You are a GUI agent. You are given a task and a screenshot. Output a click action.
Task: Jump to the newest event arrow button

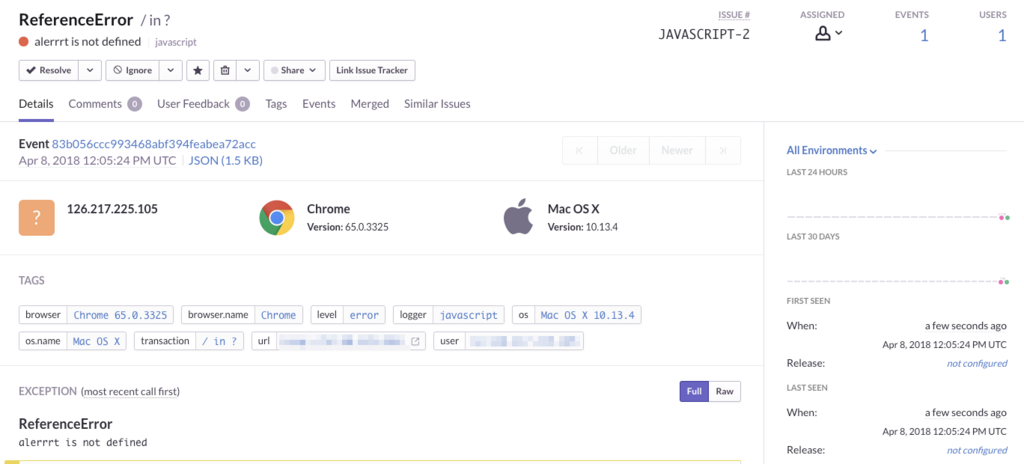coord(723,150)
